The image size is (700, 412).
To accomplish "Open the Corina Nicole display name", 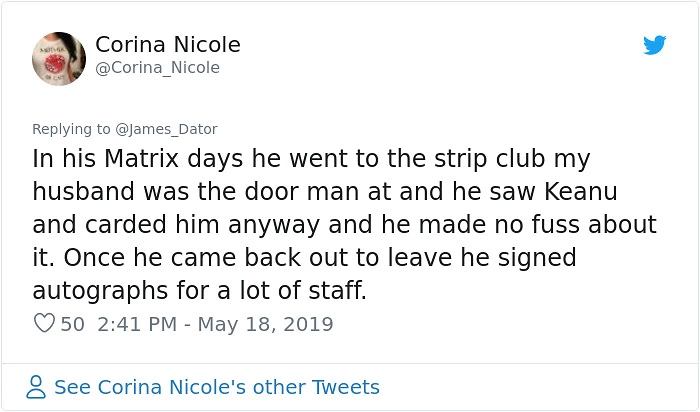I will (x=168, y=45).
